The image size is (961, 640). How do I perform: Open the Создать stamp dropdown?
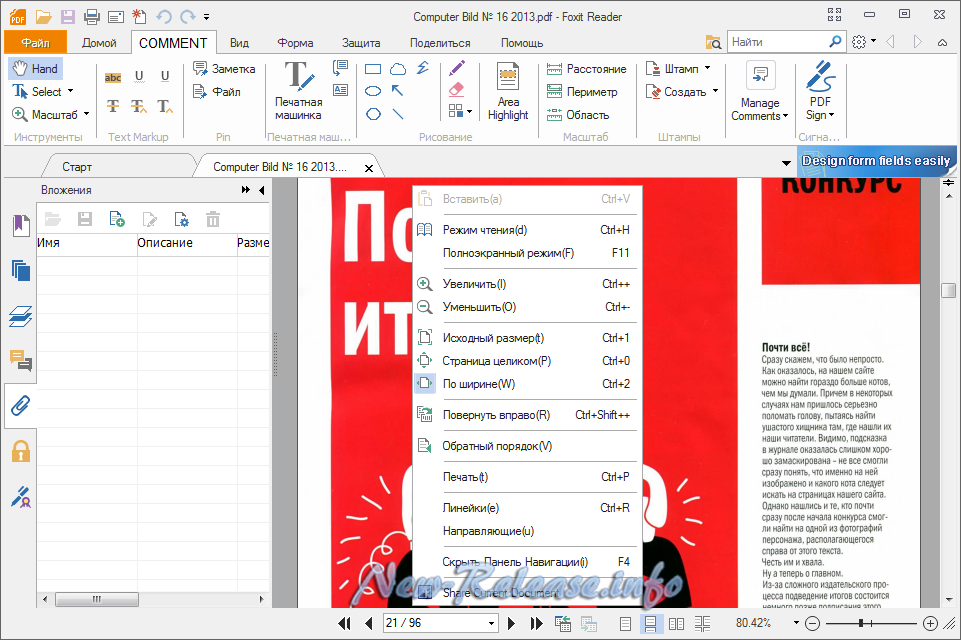tap(715, 91)
